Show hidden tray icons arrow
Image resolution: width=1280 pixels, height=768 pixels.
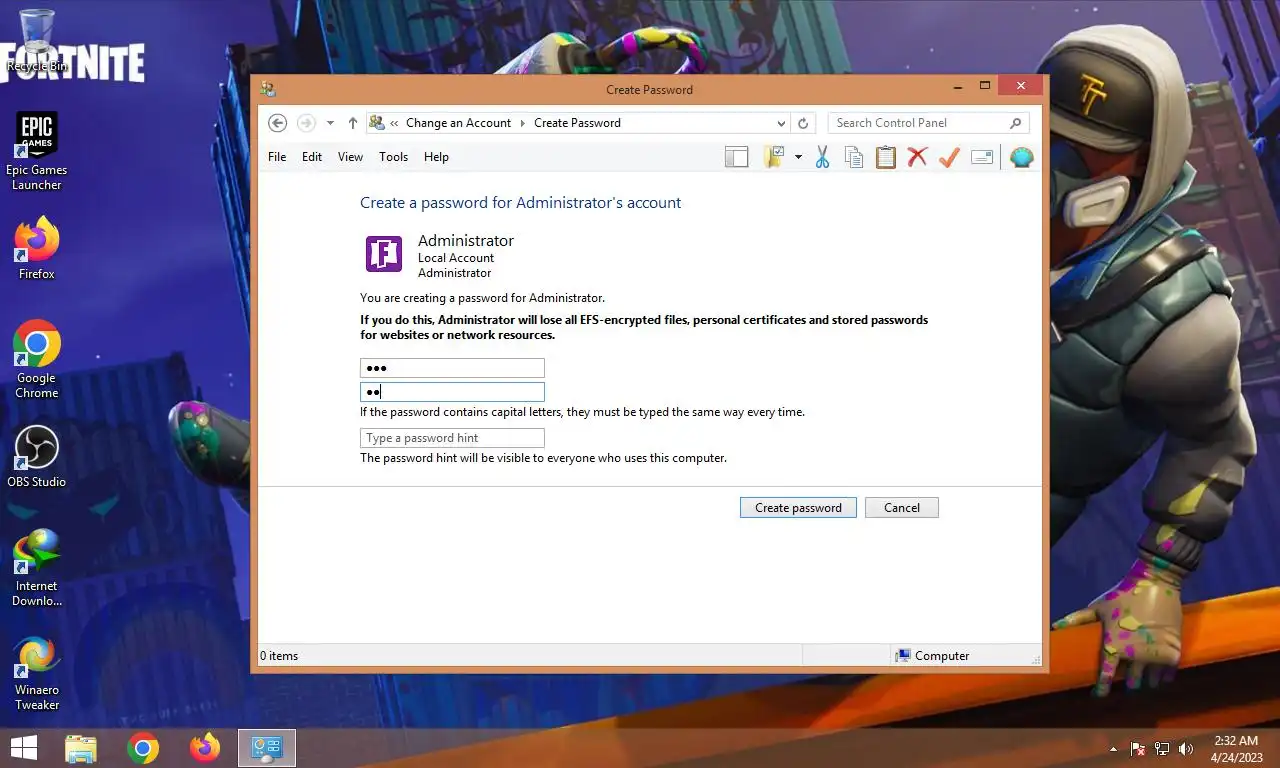[1113, 749]
